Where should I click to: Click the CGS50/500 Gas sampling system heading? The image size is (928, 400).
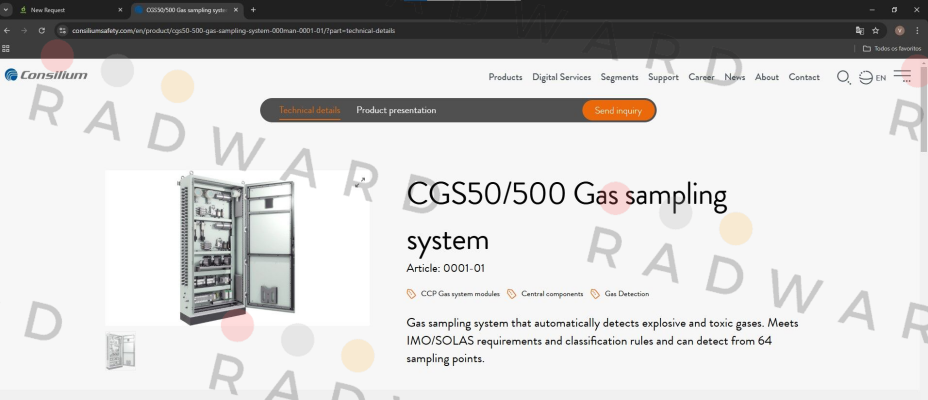click(x=566, y=217)
